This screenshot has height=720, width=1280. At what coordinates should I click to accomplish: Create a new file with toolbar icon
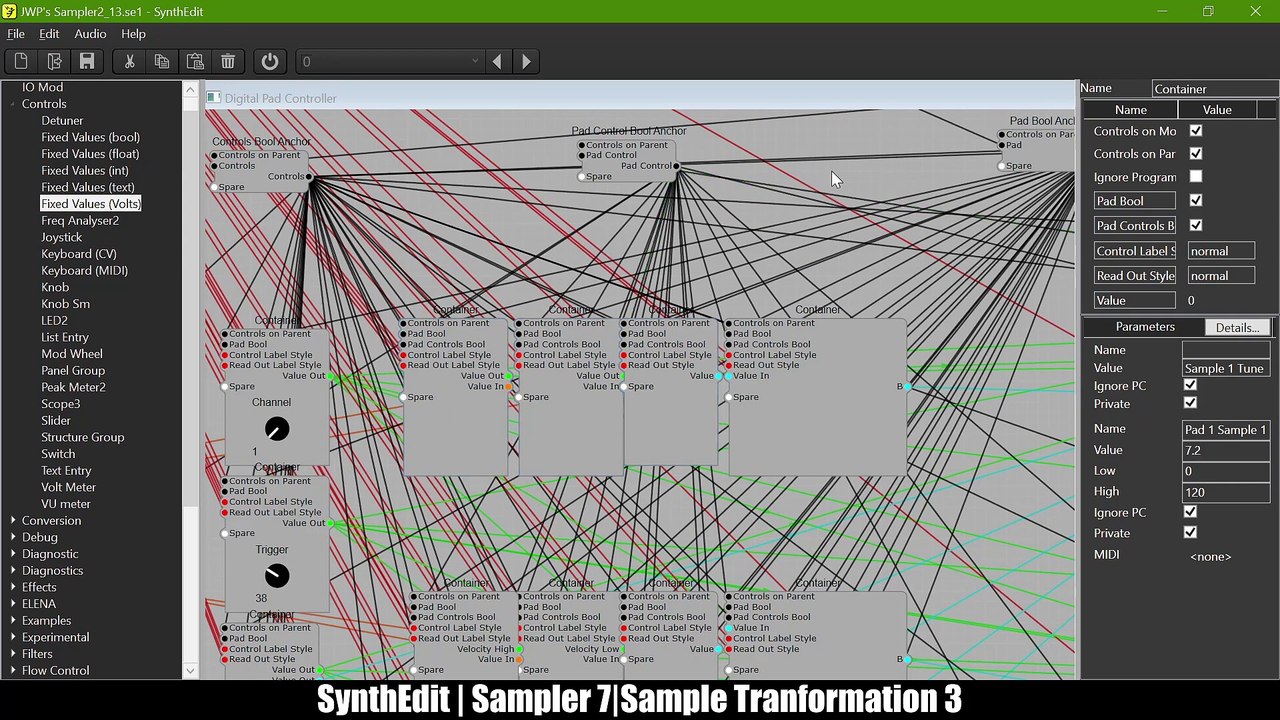coord(21,61)
